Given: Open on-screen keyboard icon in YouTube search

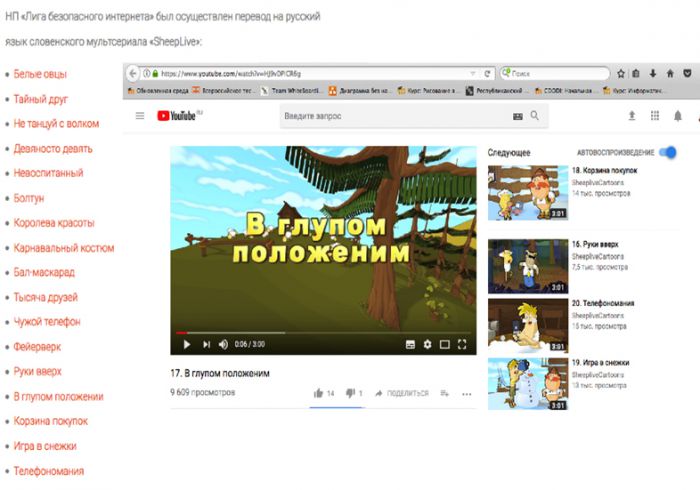Looking at the screenshot, I should (x=518, y=116).
